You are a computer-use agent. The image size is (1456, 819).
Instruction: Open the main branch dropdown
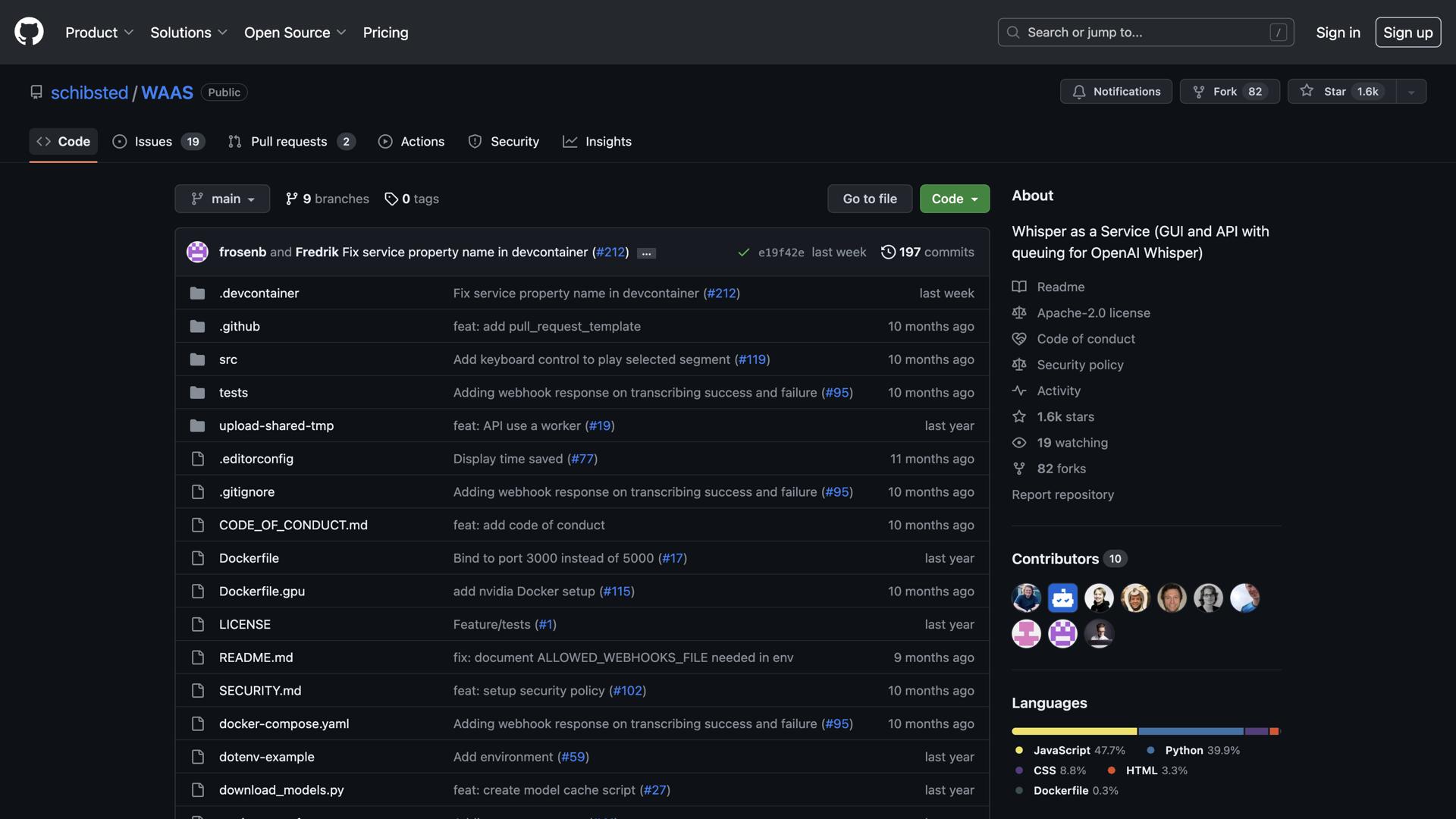point(222,199)
